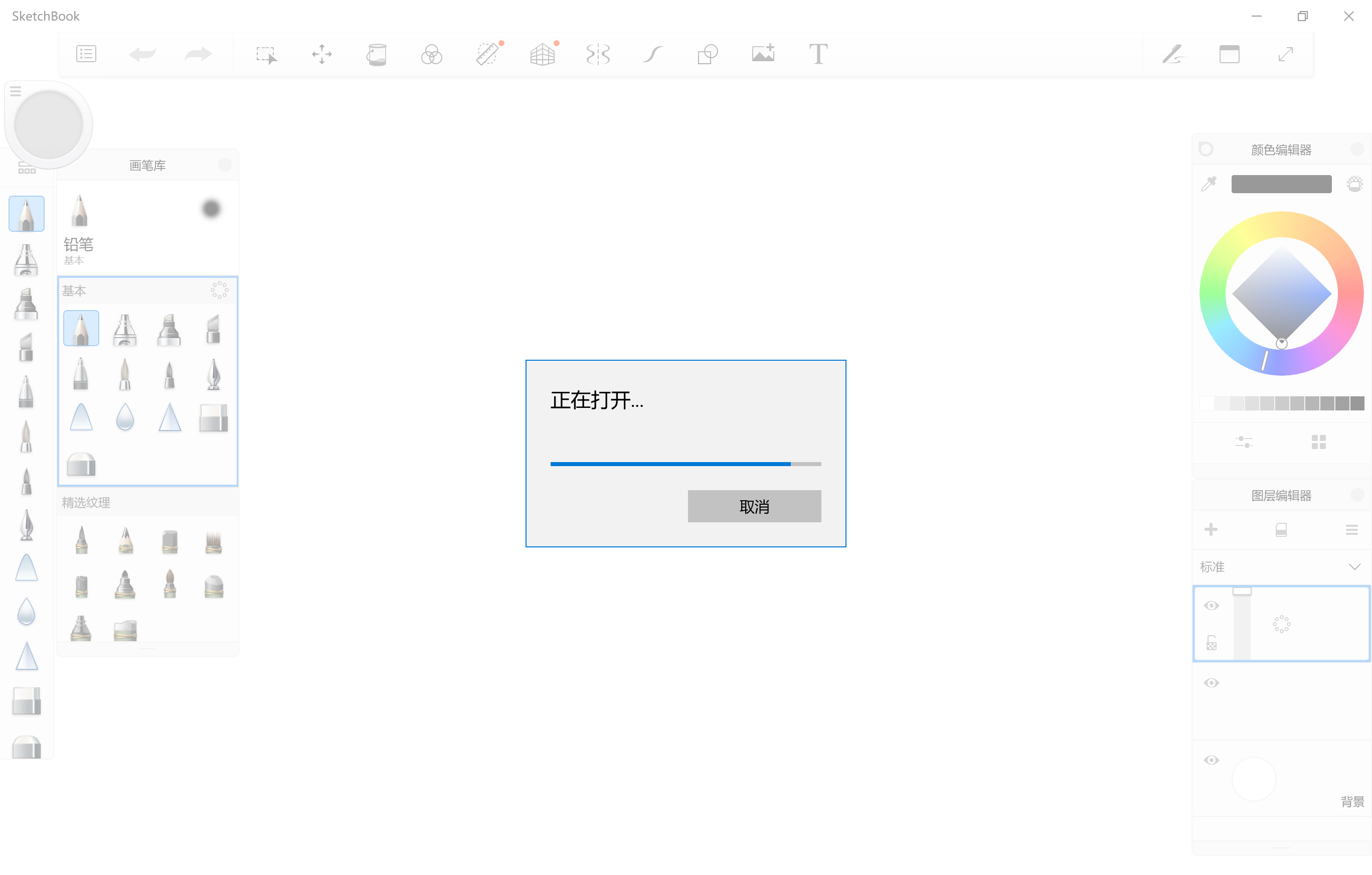Viewport: 1372px width, 875px height.
Task: Click the Flood Fill bucket icon
Action: point(376,54)
